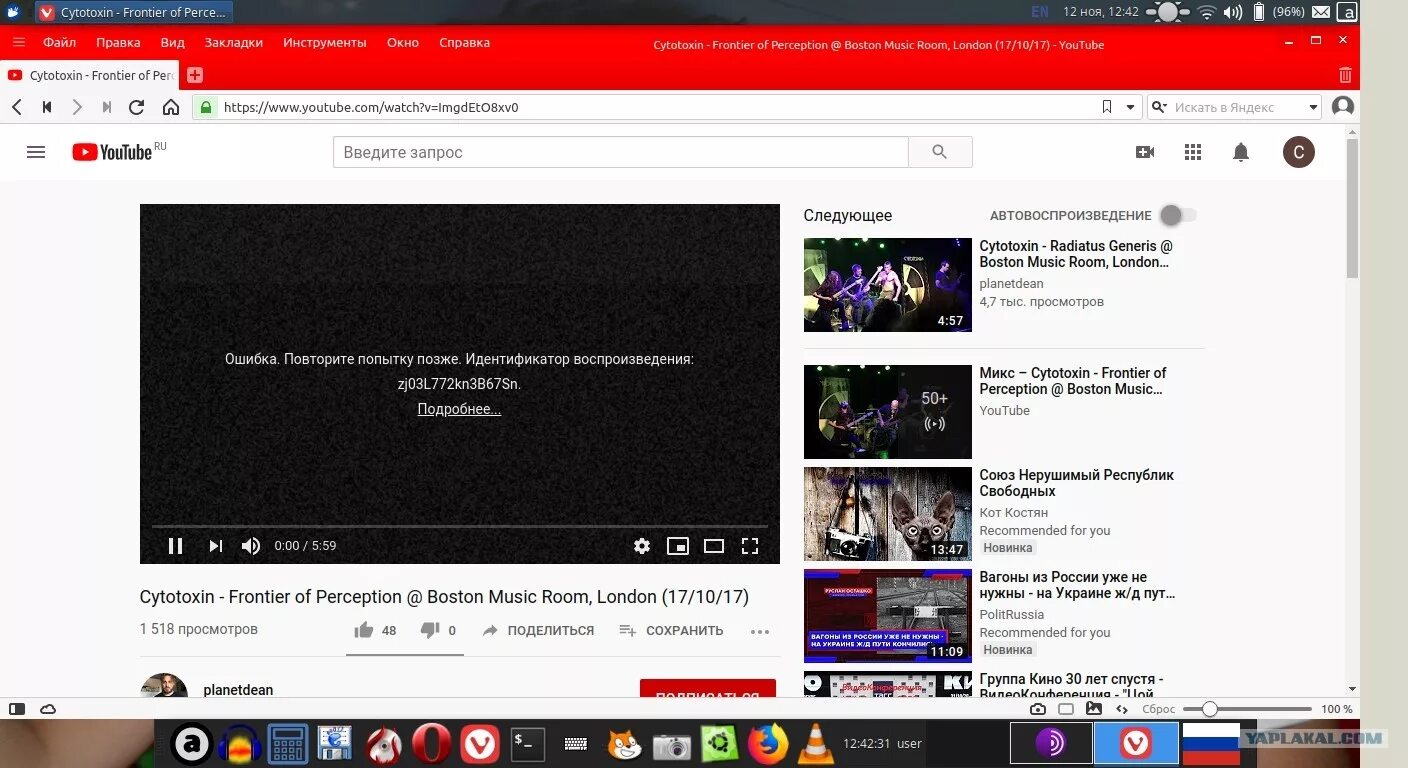This screenshot has width=1408, height=768.
Task: Go back with Vivaldi back arrow
Action: [x=17, y=107]
